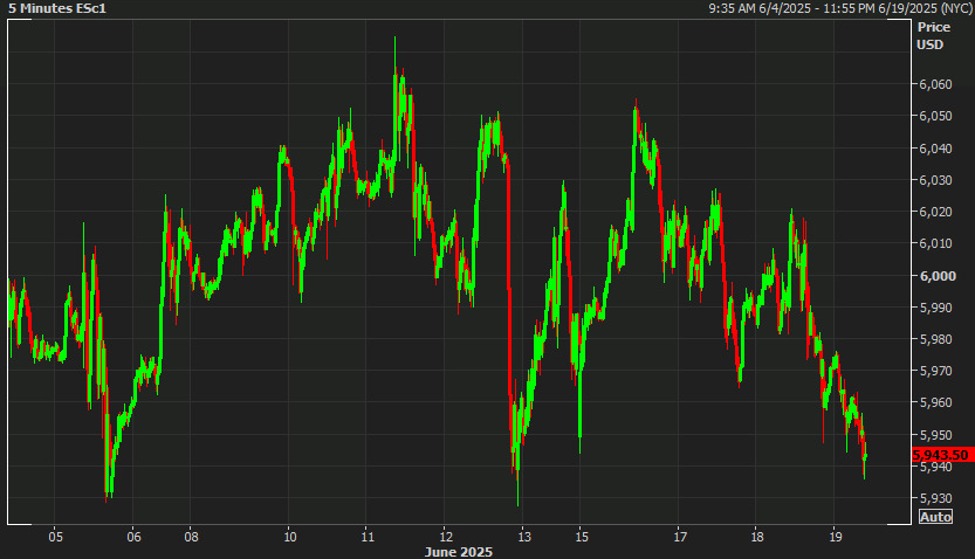Image resolution: width=975 pixels, height=559 pixels.
Task: Click date 19 on the time axis
Action: [x=834, y=535]
